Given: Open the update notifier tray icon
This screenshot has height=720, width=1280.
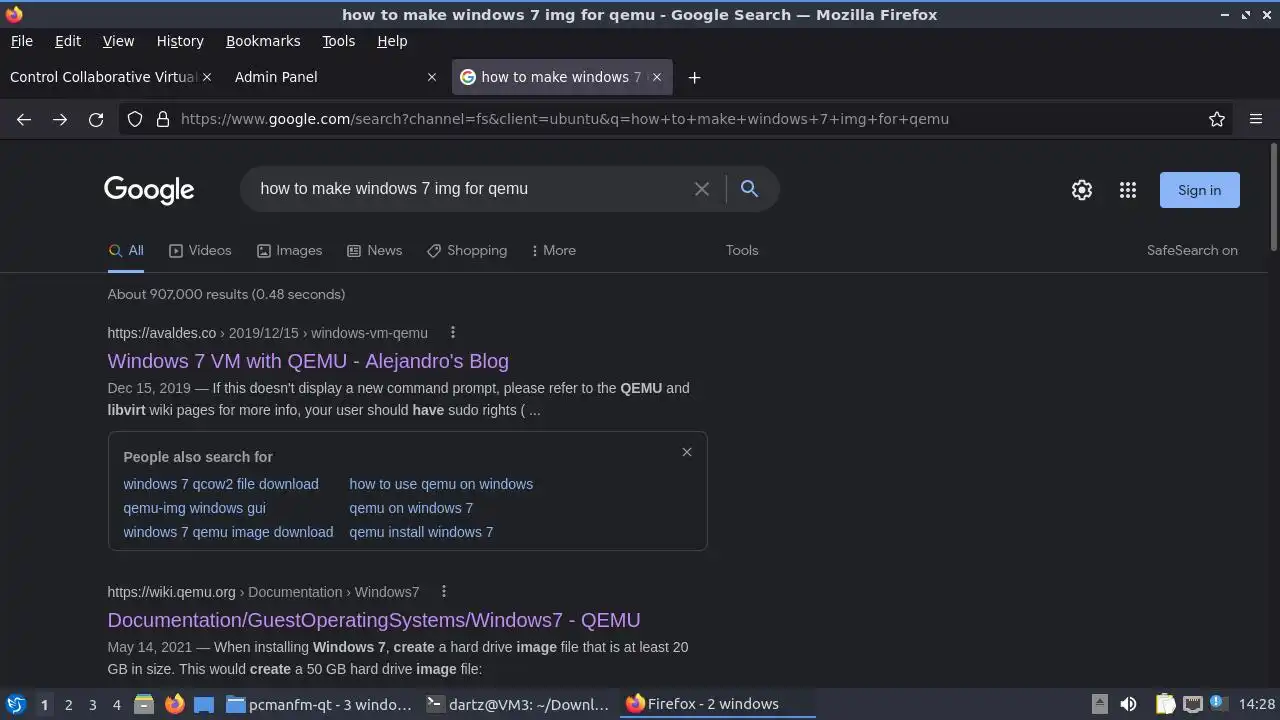Looking at the screenshot, I should [x=1217, y=703].
